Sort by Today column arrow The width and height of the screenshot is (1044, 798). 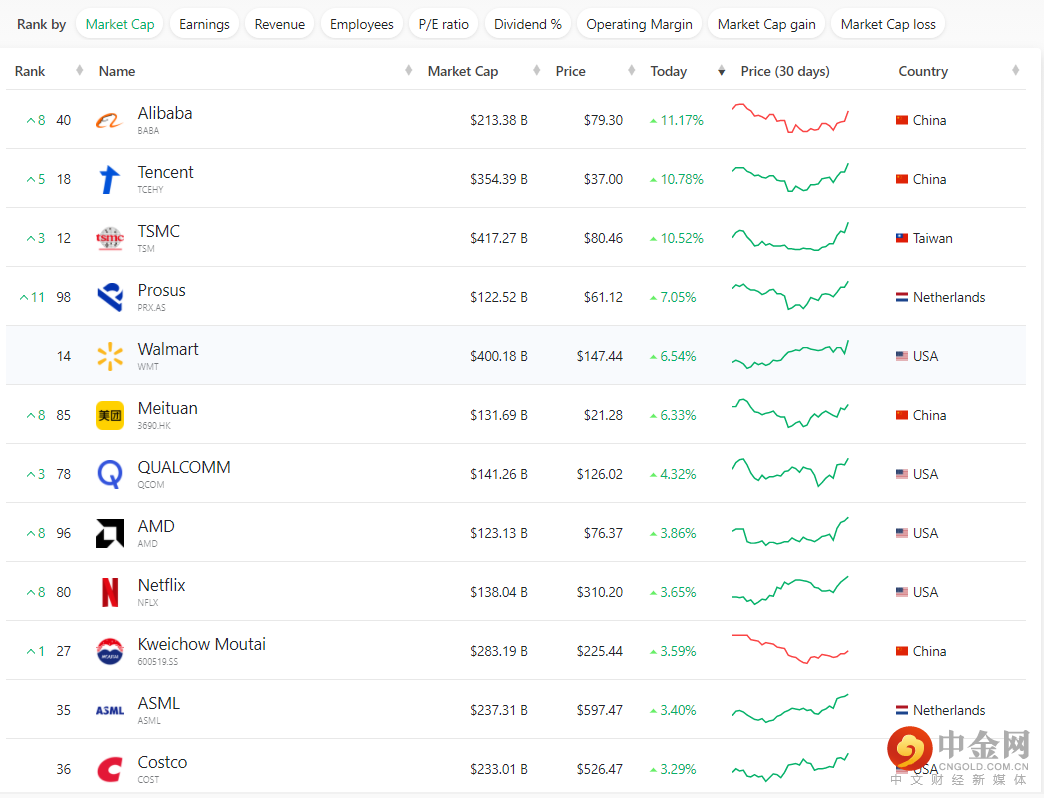pos(722,71)
